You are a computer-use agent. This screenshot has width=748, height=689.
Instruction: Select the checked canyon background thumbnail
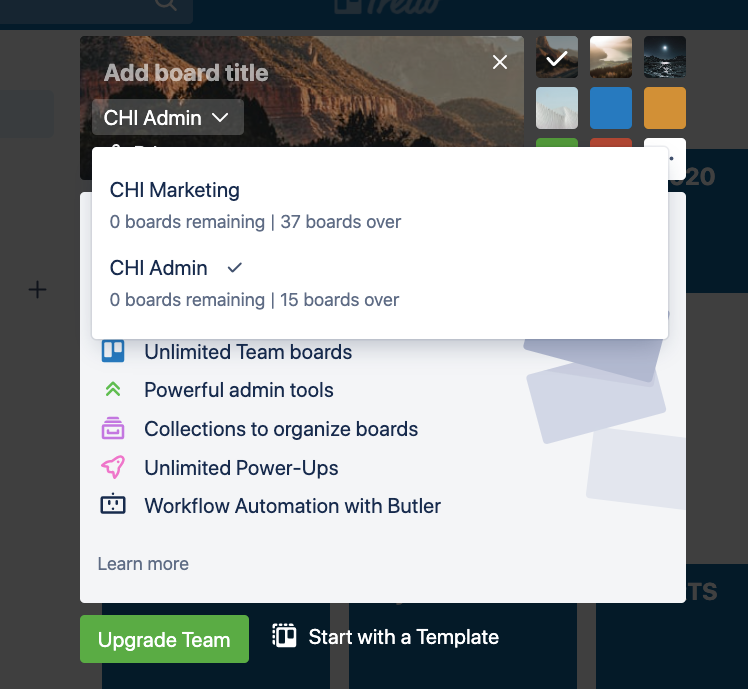click(557, 57)
